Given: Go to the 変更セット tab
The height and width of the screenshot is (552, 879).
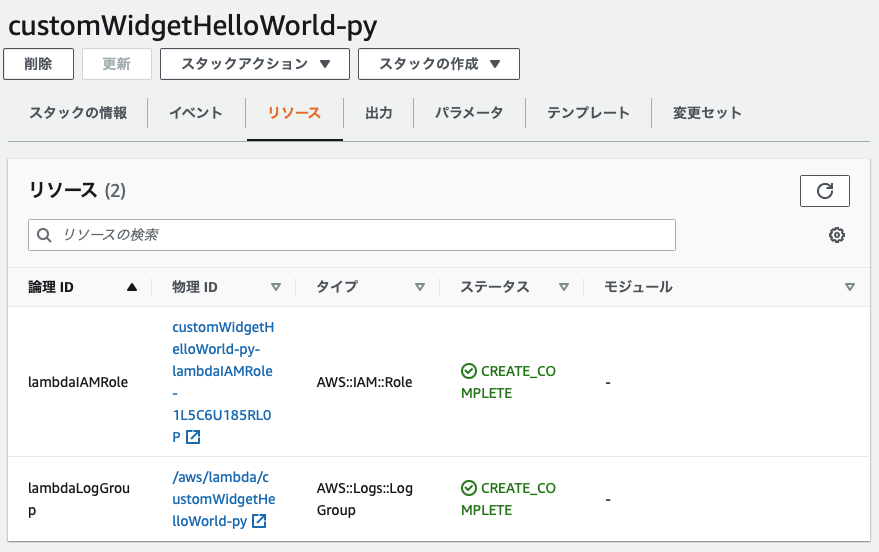Looking at the screenshot, I should tap(707, 113).
